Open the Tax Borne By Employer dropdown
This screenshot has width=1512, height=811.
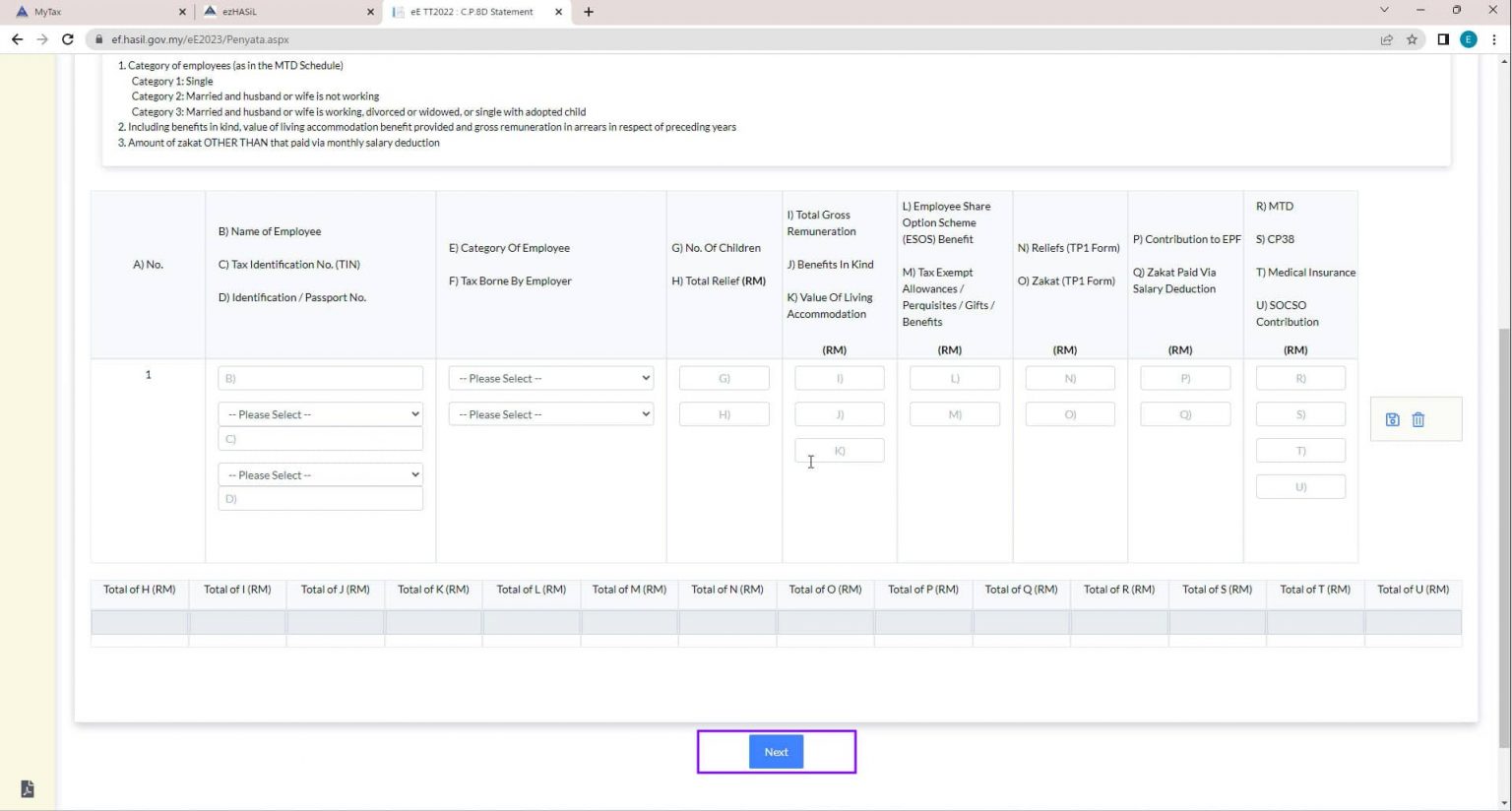point(550,413)
